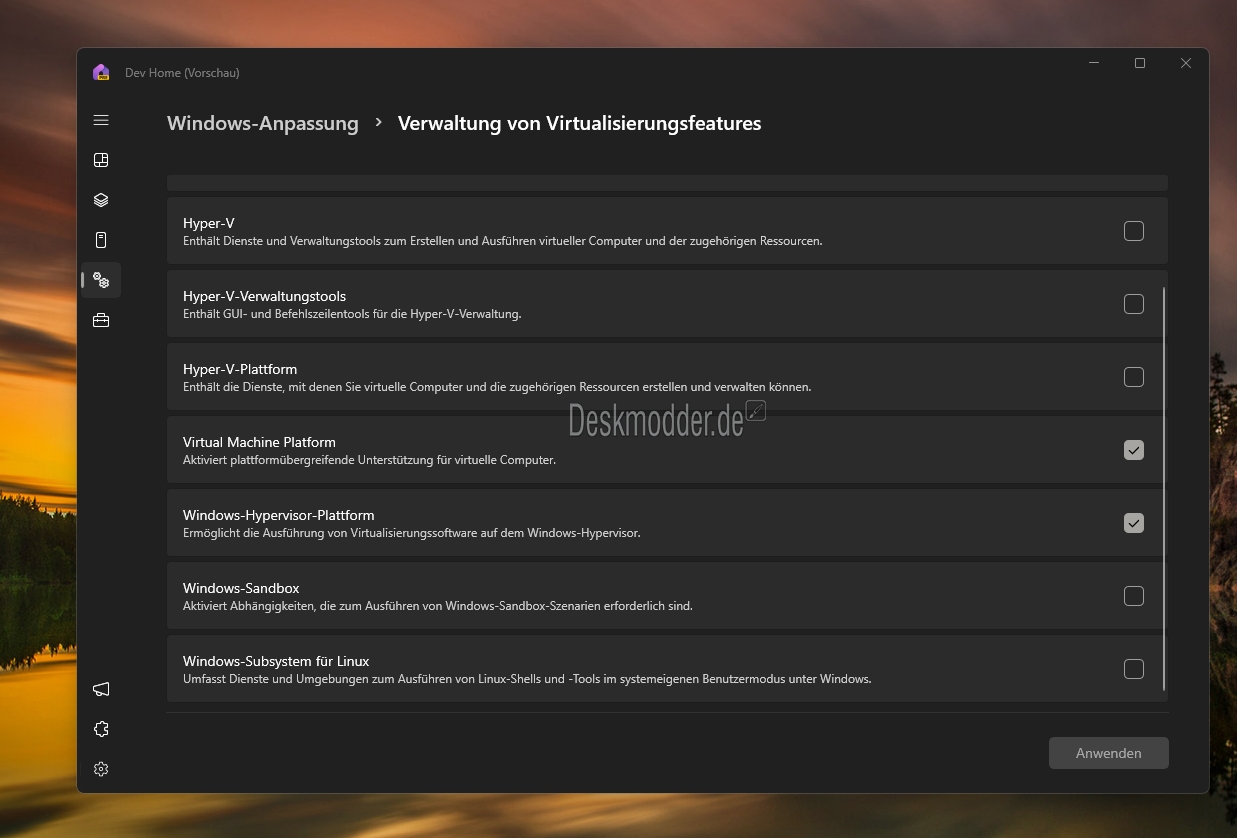Click the Windows-Hypervisor-Plattform title
Viewport: 1237px width, 838px height.
[278, 515]
